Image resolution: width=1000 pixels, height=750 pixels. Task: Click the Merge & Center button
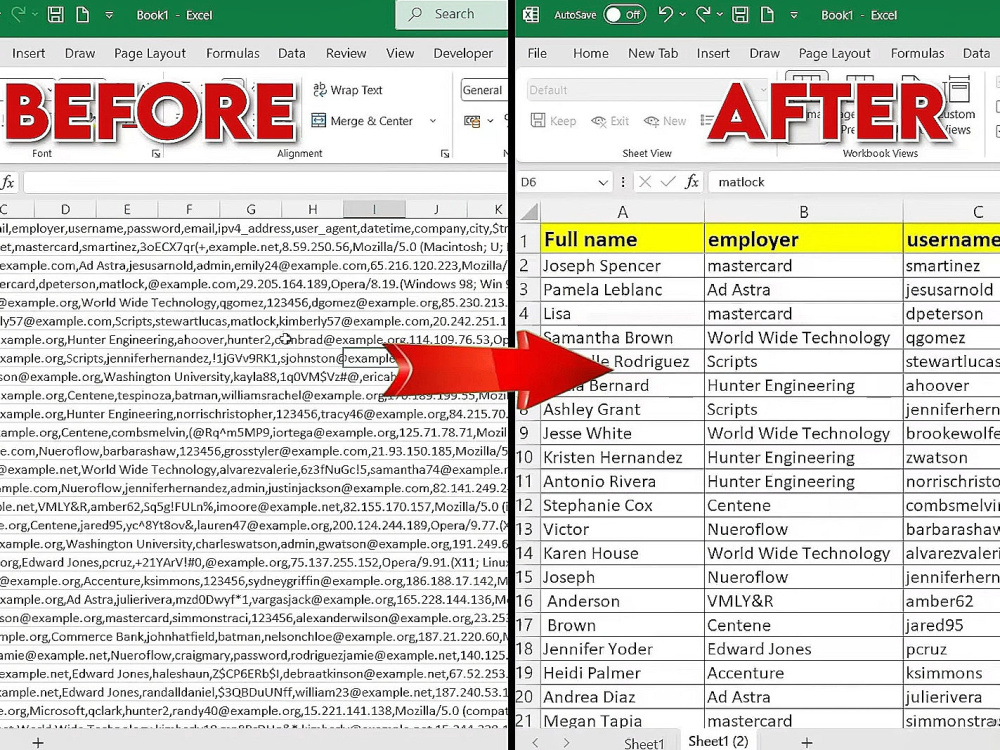(x=362, y=121)
